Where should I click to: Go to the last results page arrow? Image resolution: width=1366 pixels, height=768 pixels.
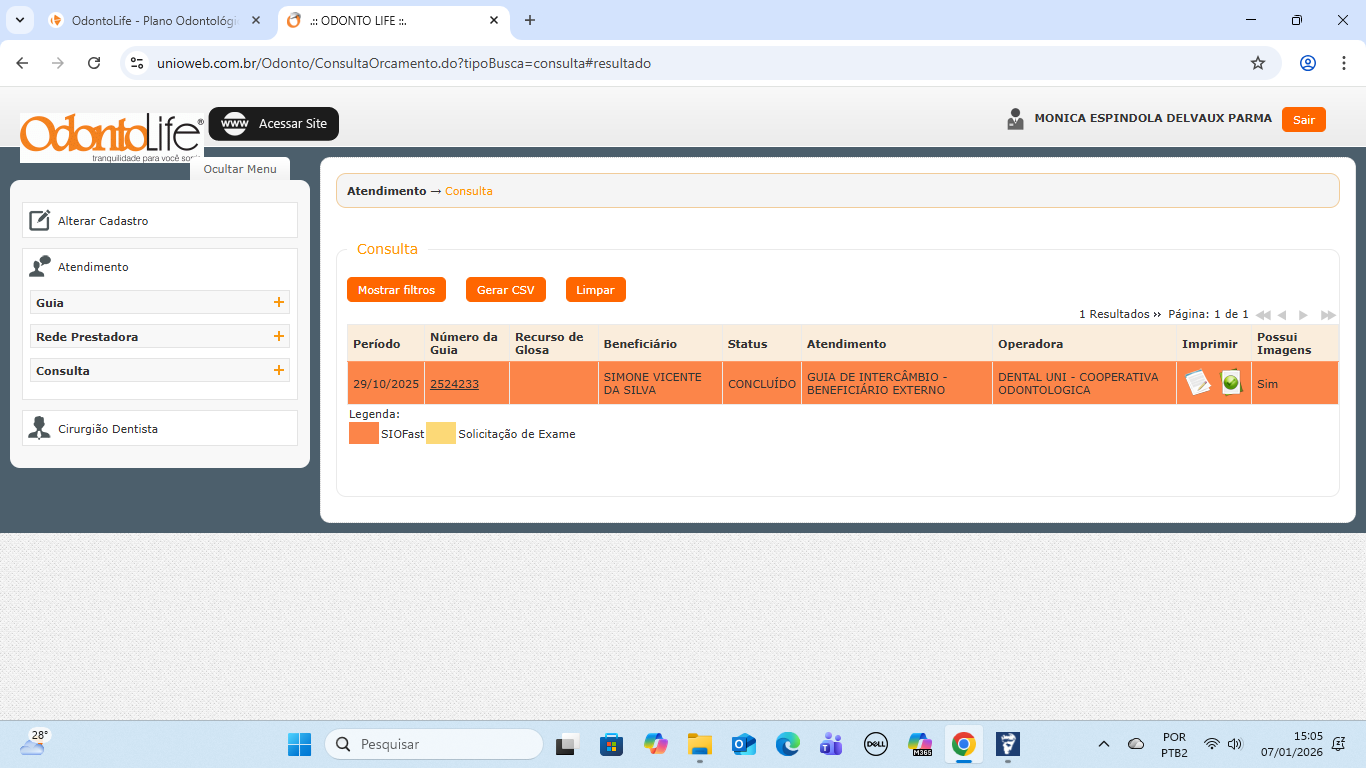click(1328, 315)
